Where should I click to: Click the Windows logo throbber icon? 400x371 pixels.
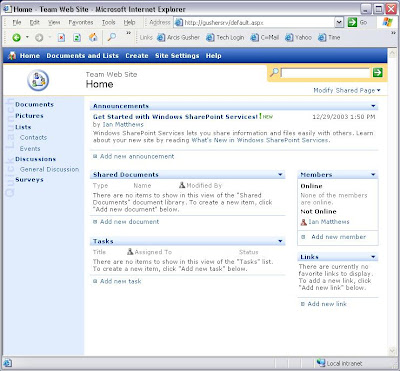tap(388, 22)
